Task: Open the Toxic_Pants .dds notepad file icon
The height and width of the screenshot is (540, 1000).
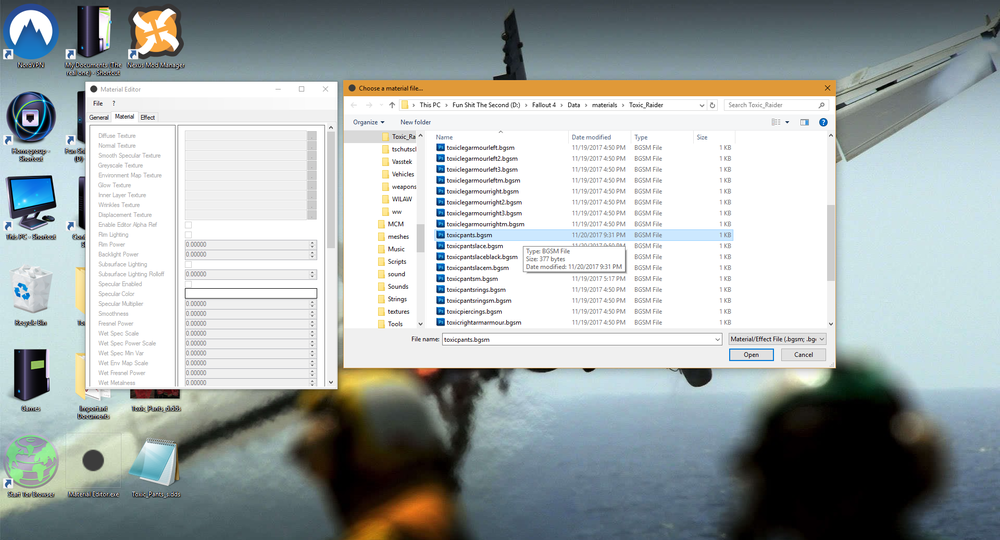Action: (x=156, y=465)
